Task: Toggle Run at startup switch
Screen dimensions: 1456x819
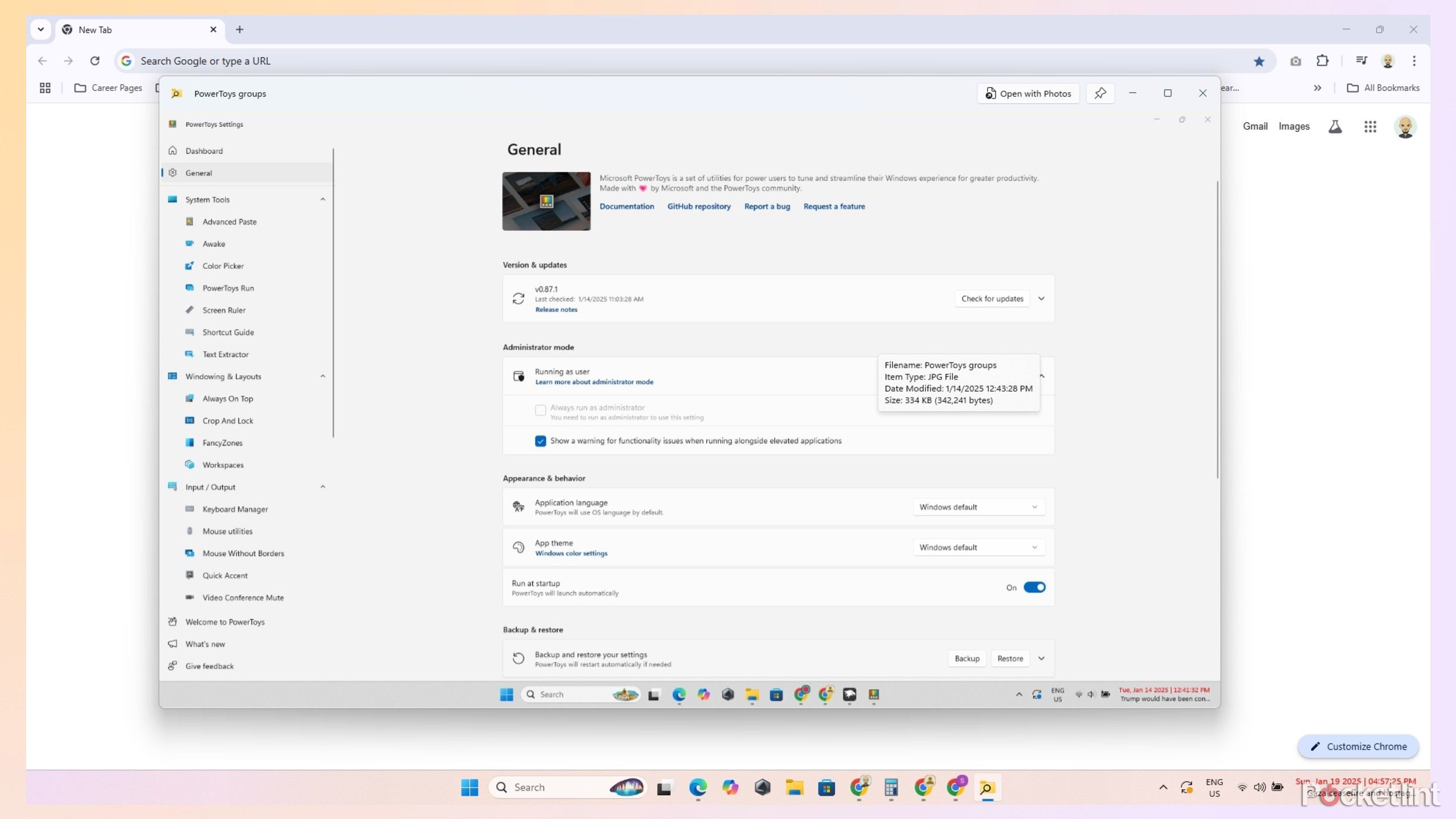Action: [x=1034, y=588]
